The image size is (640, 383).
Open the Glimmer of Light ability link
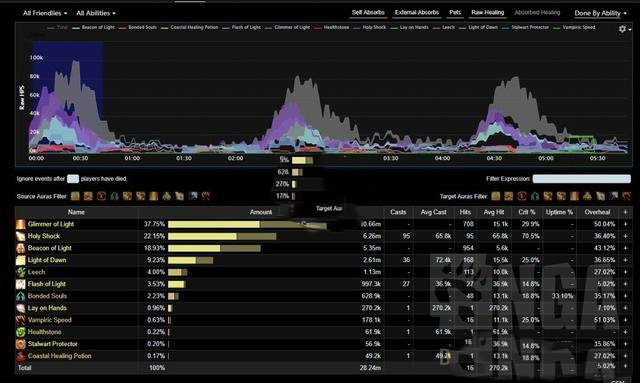tap(51, 224)
